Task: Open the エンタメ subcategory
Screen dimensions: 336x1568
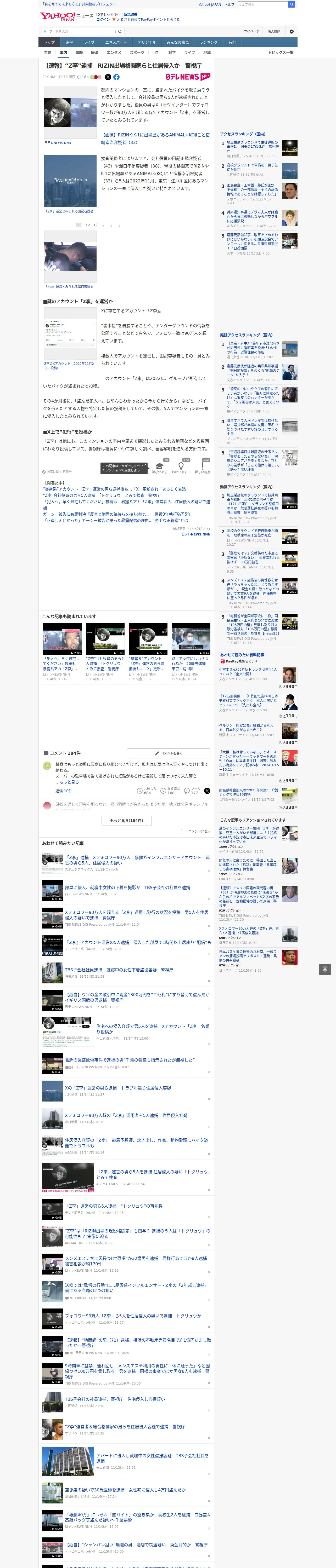Action: (114, 52)
